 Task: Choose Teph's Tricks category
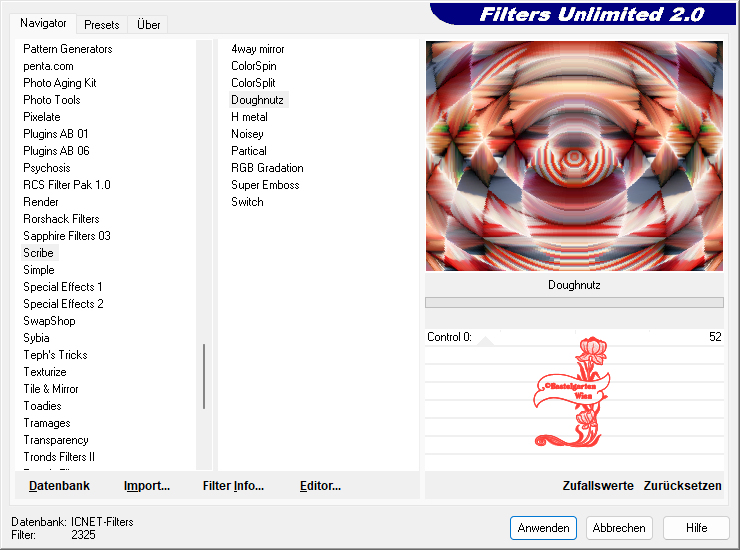click(55, 355)
